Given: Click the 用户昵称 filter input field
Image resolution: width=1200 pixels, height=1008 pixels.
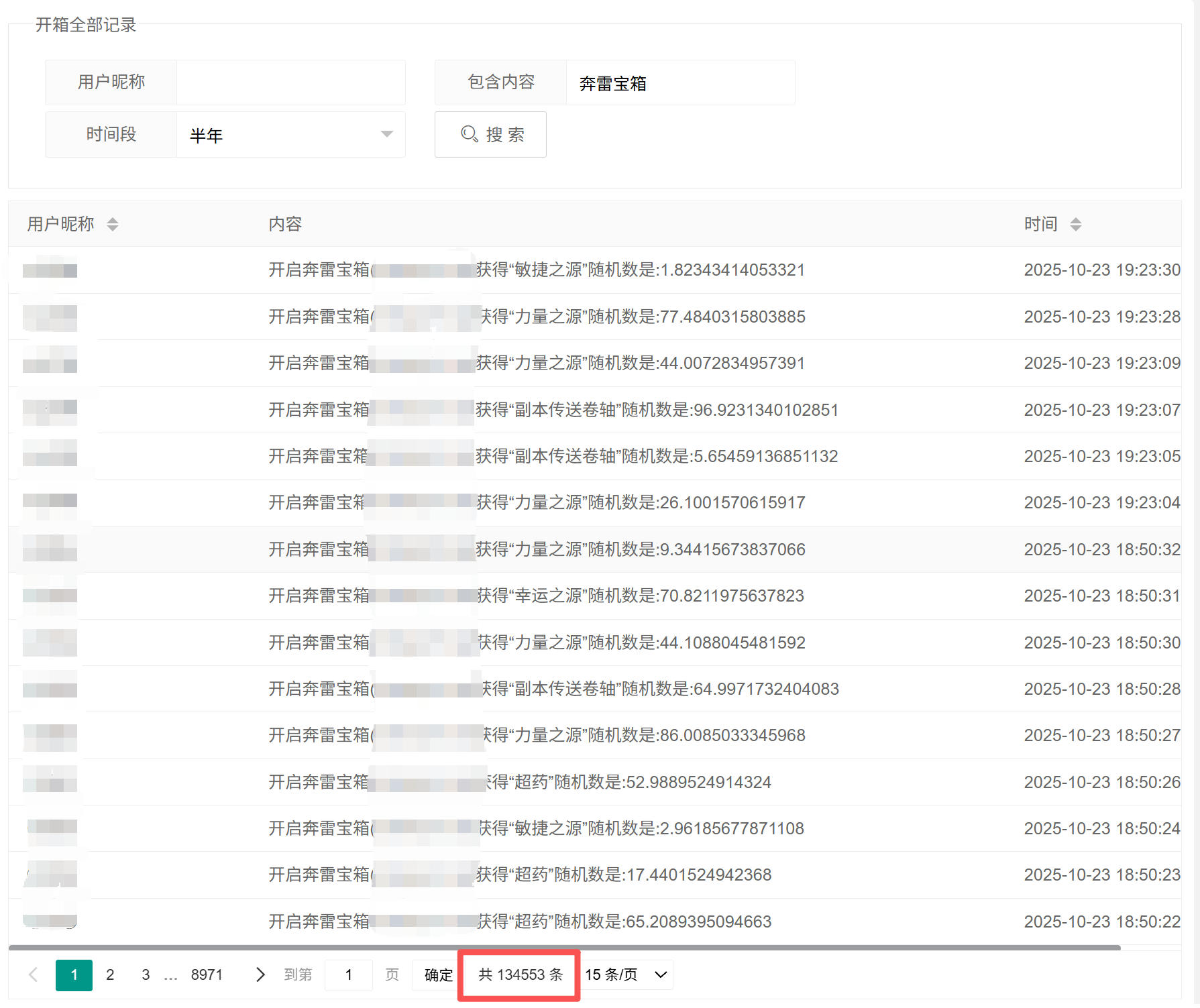Looking at the screenshot, I should click(x=290, y=82).
